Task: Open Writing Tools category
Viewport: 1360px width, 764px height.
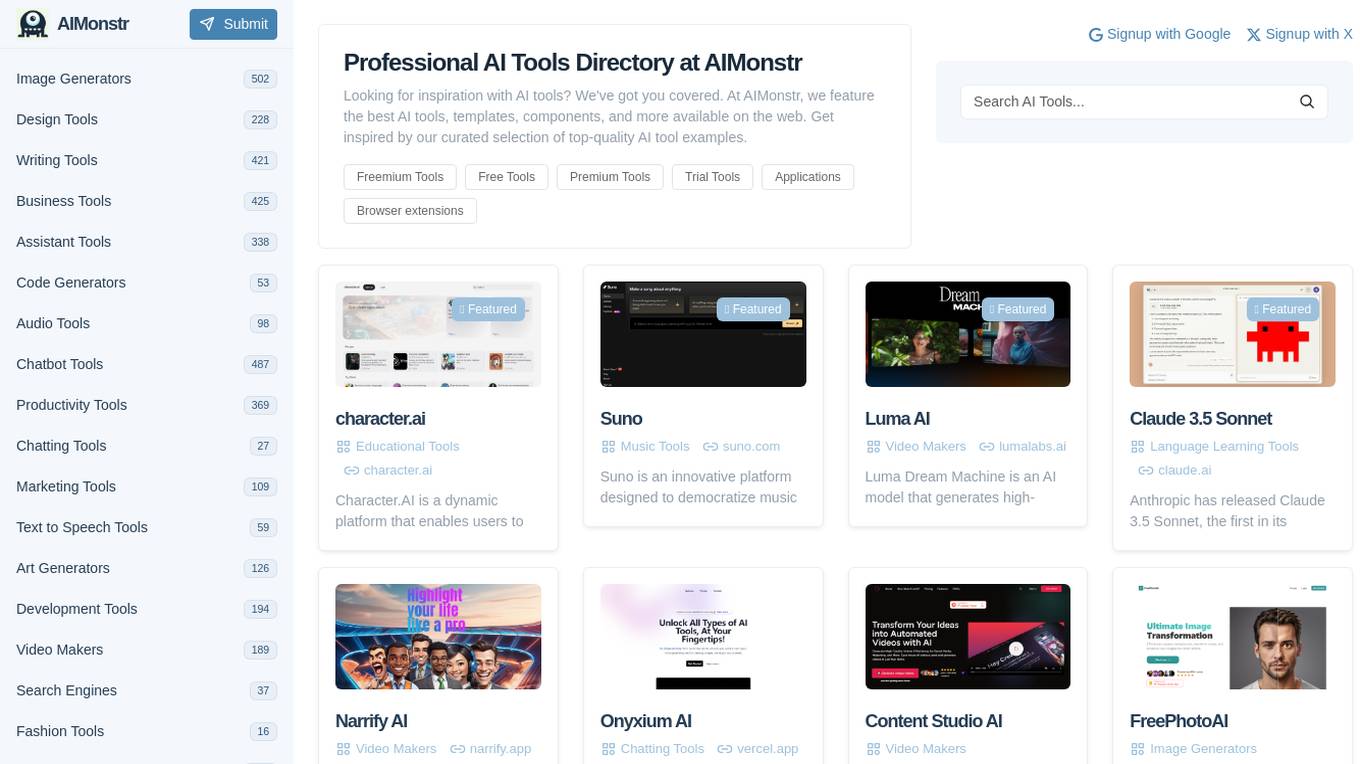Action: point(146,161)
